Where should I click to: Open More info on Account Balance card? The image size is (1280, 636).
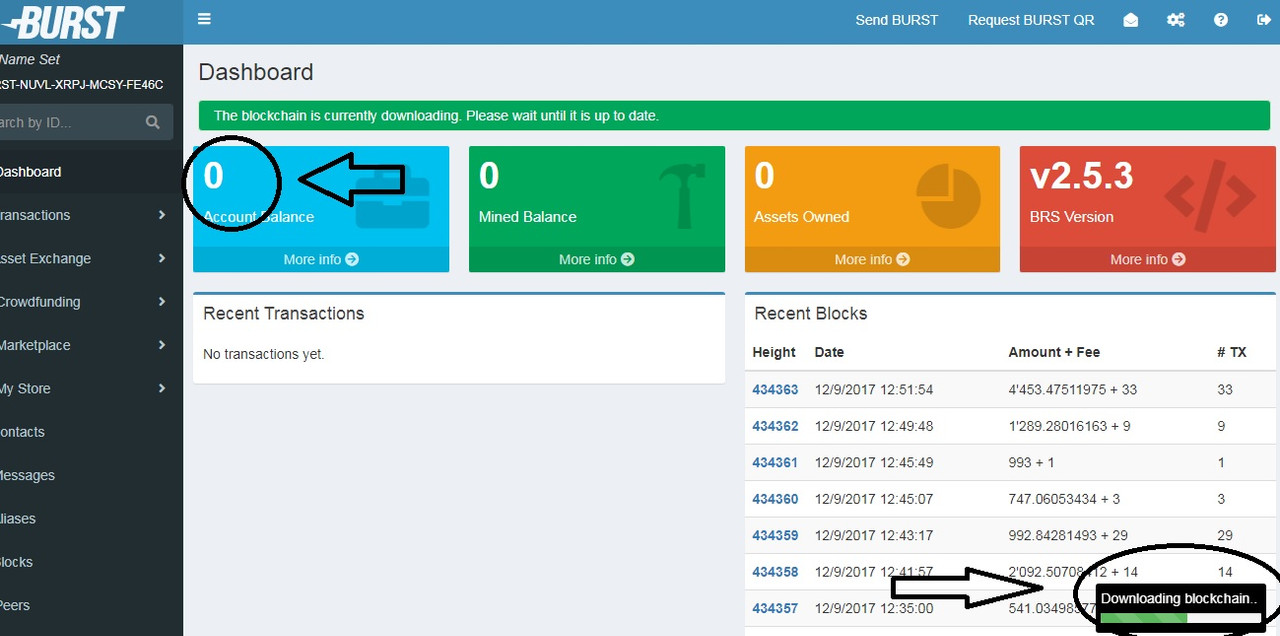coord(321,259)
